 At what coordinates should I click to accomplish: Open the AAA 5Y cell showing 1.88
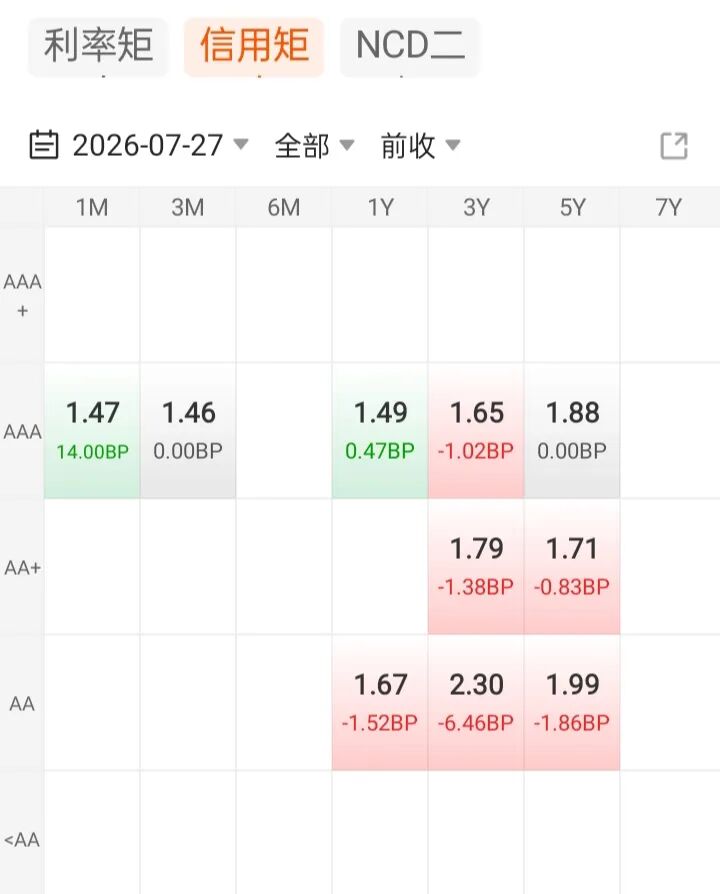[572, 430]
